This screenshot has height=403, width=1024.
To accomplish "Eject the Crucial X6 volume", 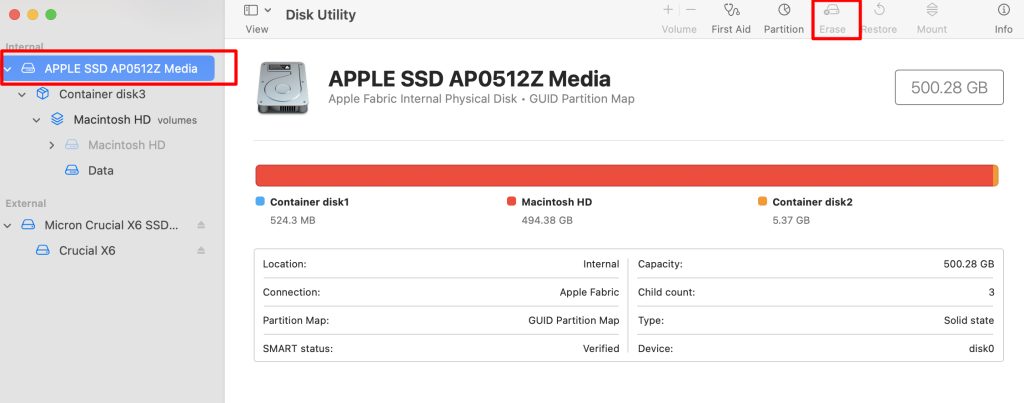I will [201, 250].
